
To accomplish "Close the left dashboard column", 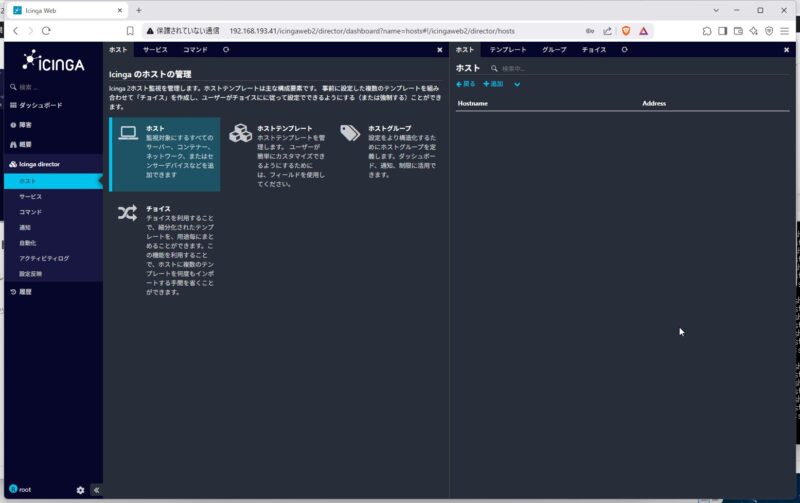I will [x=440, y=50].
